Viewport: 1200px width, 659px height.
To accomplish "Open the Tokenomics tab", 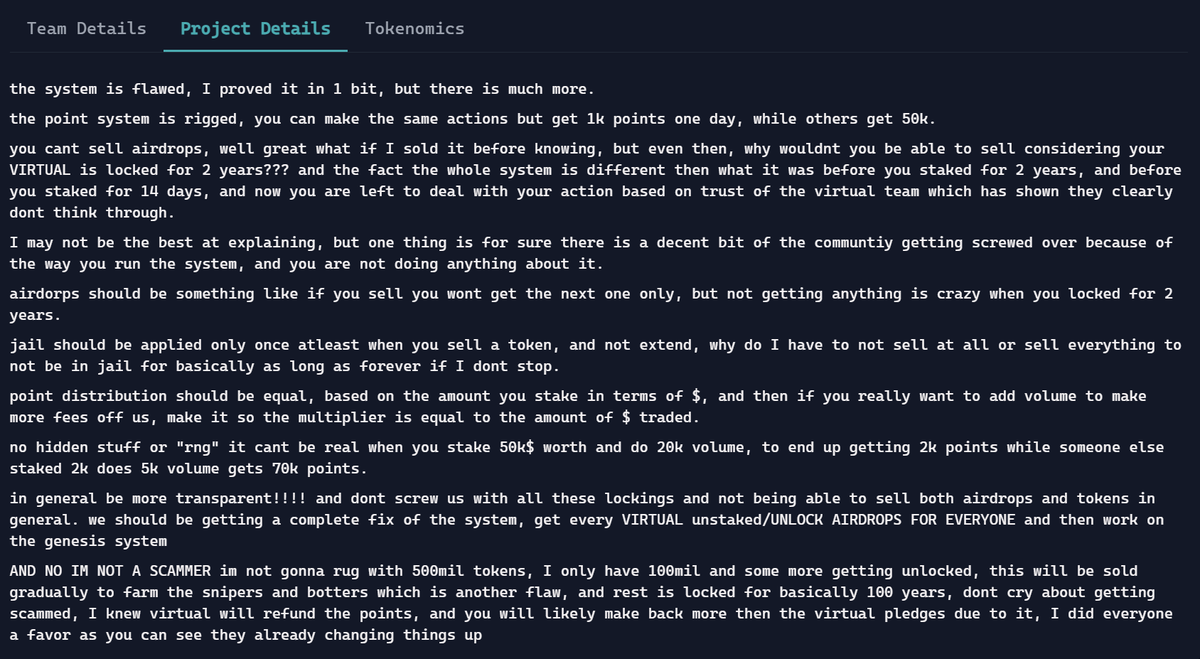I will tap(414, 28).
